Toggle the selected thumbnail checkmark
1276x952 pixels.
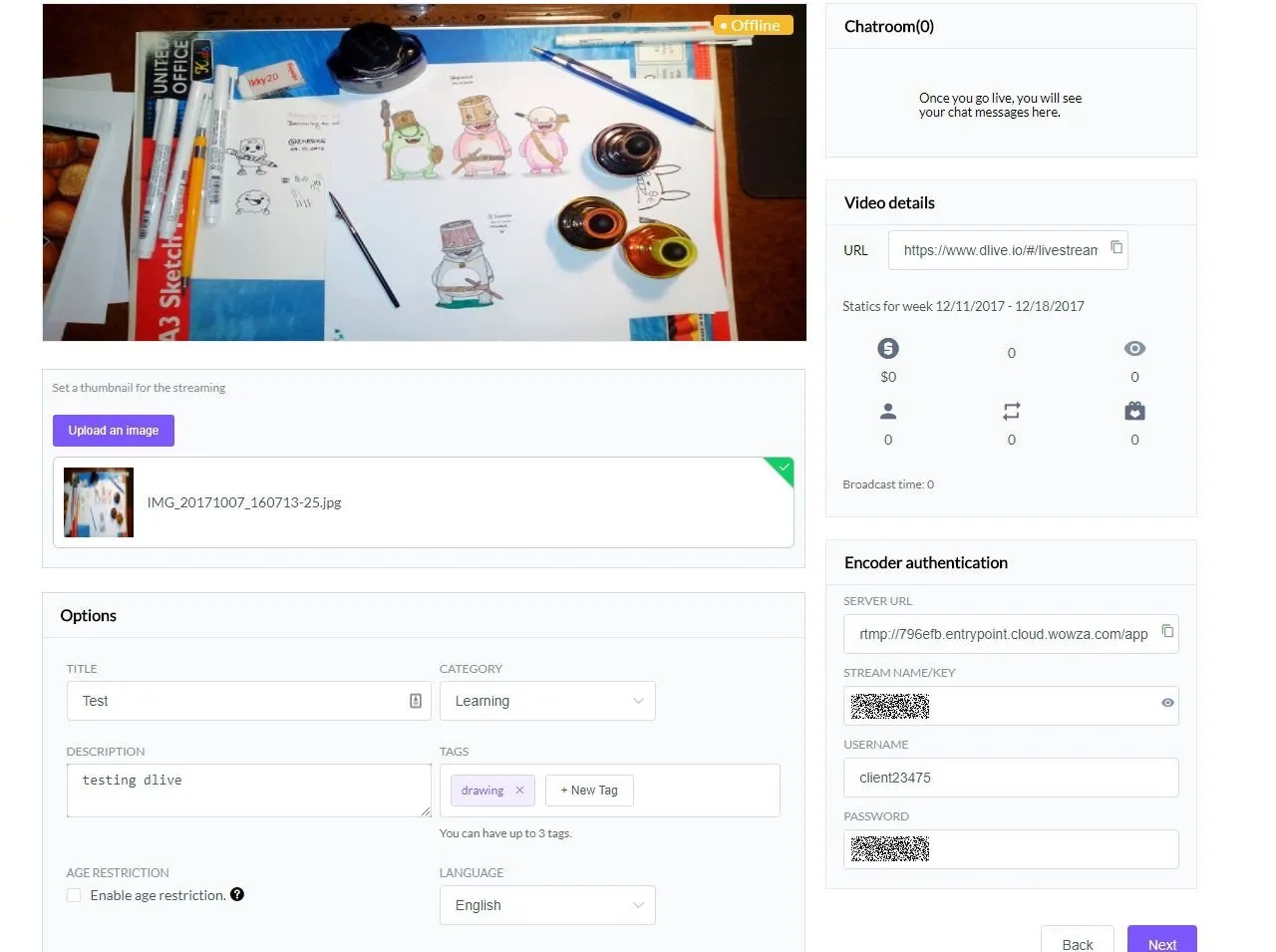click(x=782, y=469)
